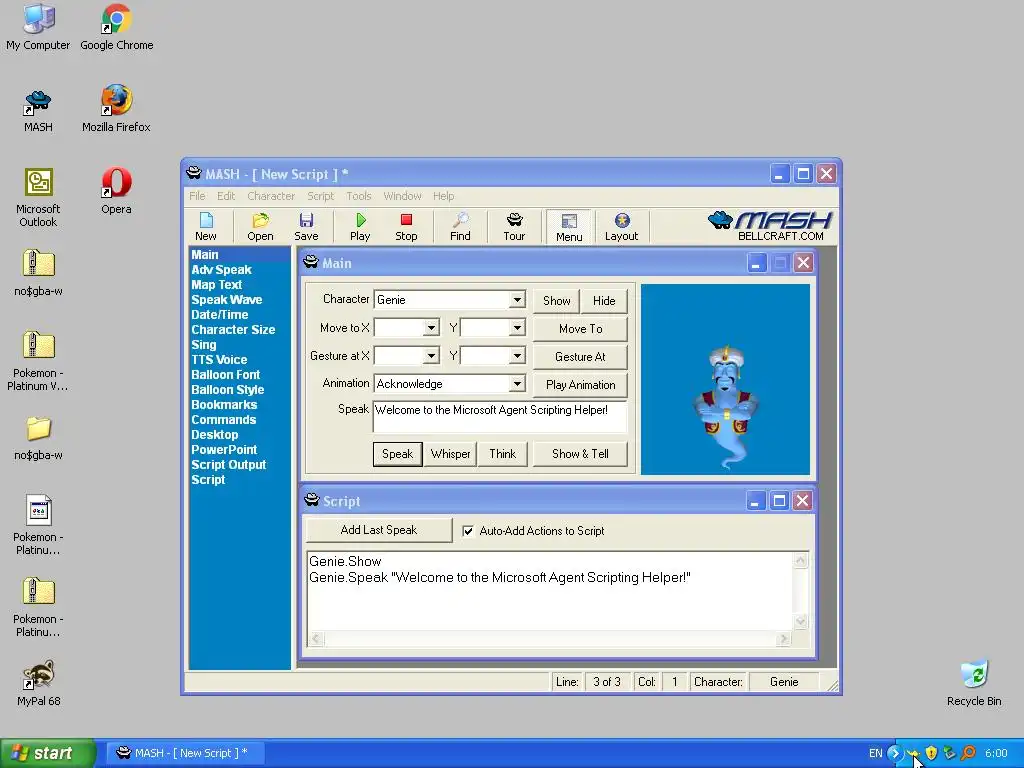
Task: Click the Play Animation button
Action: pos(581,385)
